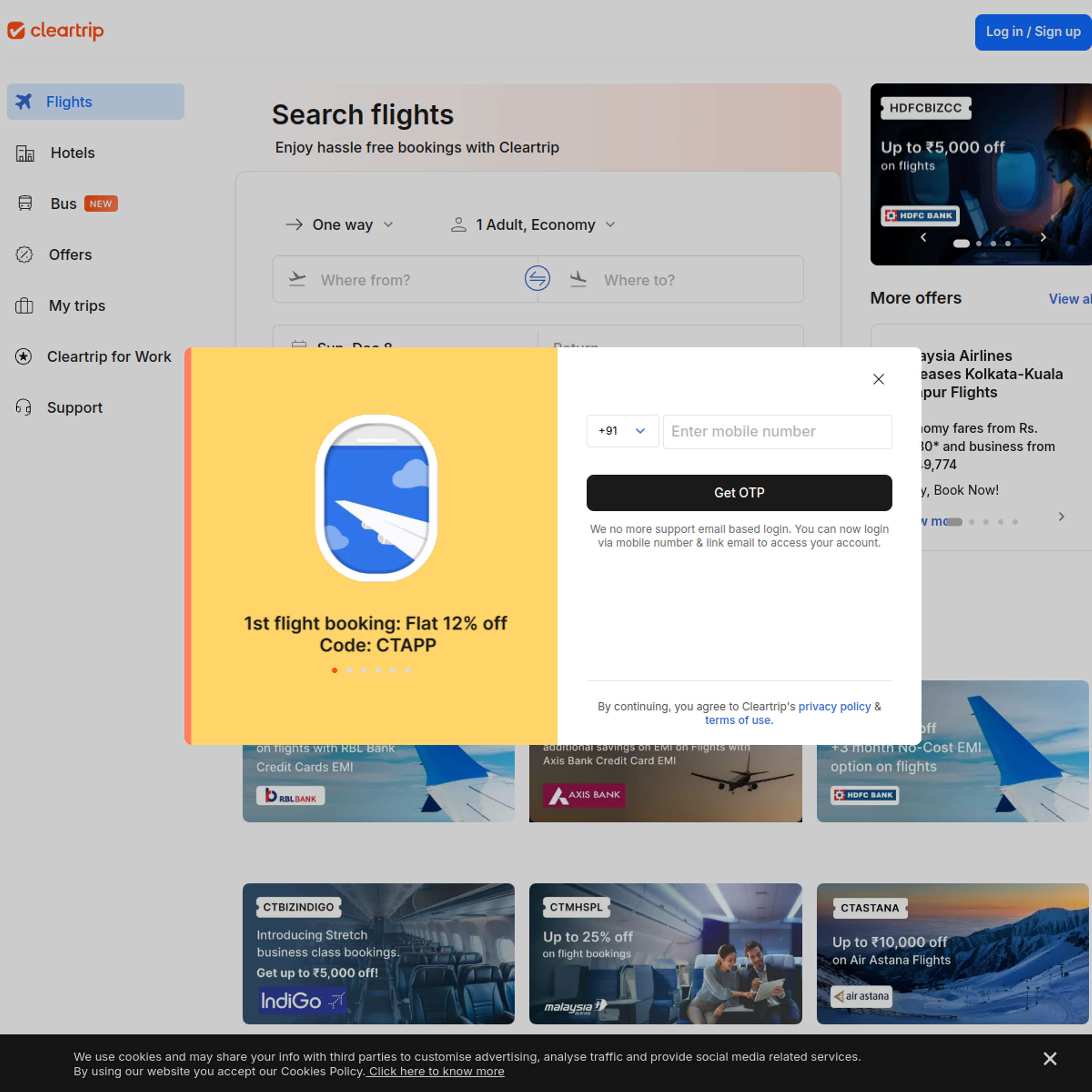This screenshot has width=1092, height=1092.
Task: Dismiss the cookie notice with X
Action: point(1050,1058)
